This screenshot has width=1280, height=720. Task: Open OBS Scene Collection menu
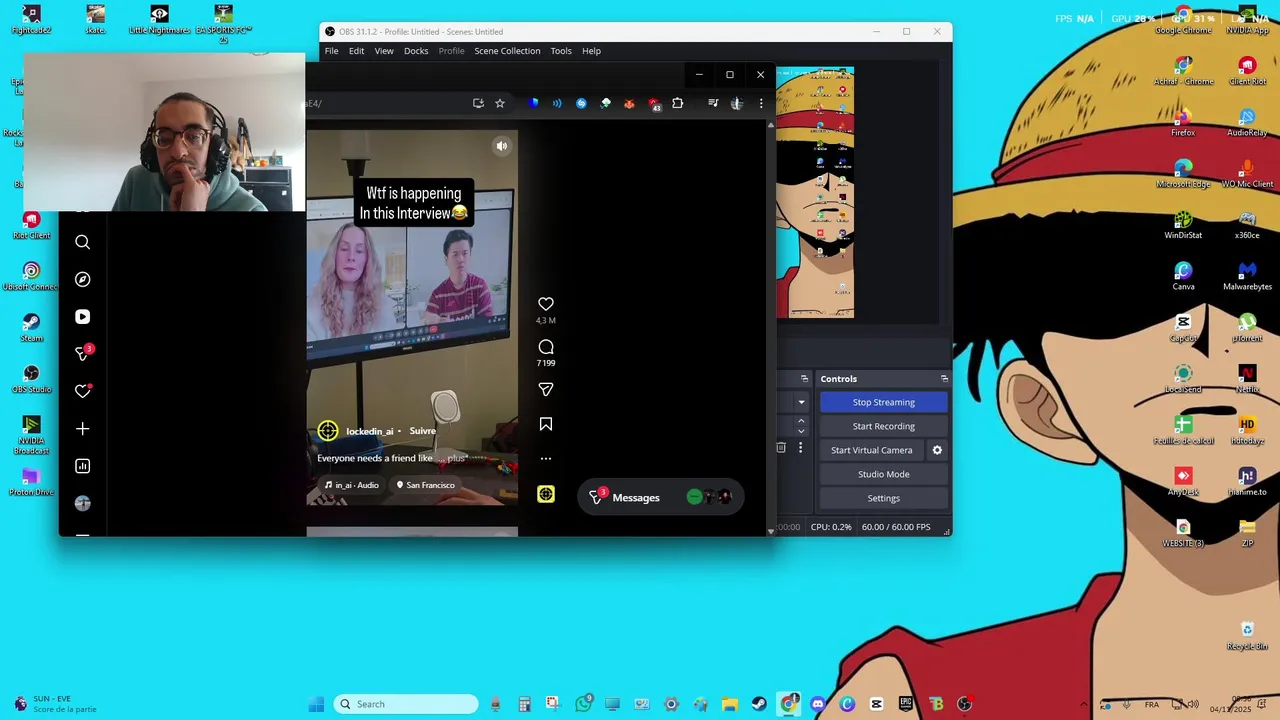click(507, 51)
